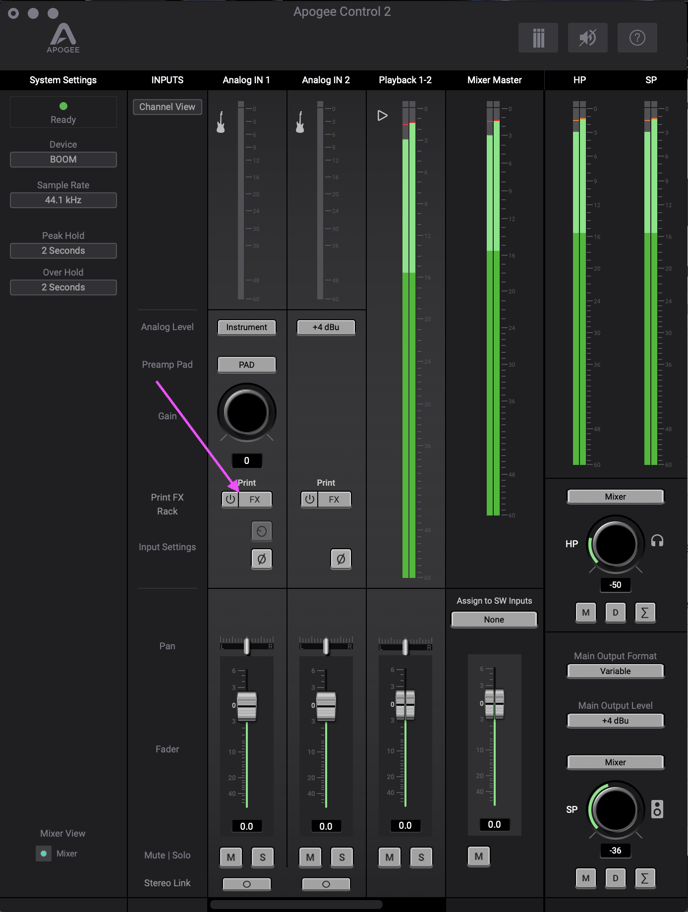The width and height of the screenshot is (688, 912).
Task: Select the Playback 1-2 column header
Action: pos(405,80)
